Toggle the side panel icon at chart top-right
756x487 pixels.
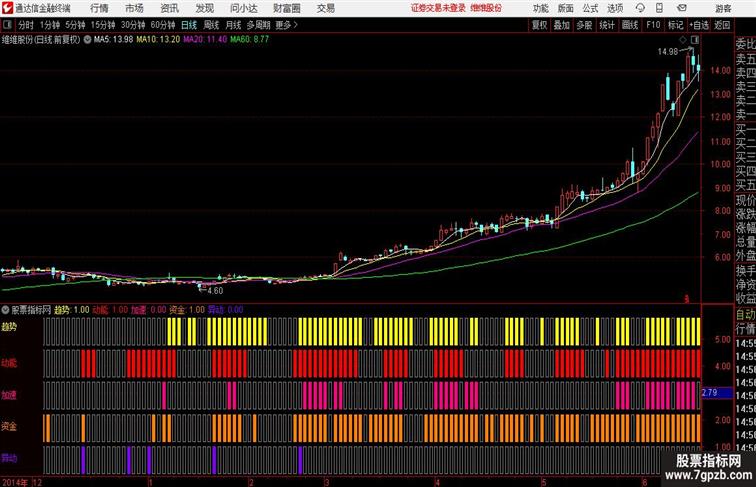click(x=695, y=40)
